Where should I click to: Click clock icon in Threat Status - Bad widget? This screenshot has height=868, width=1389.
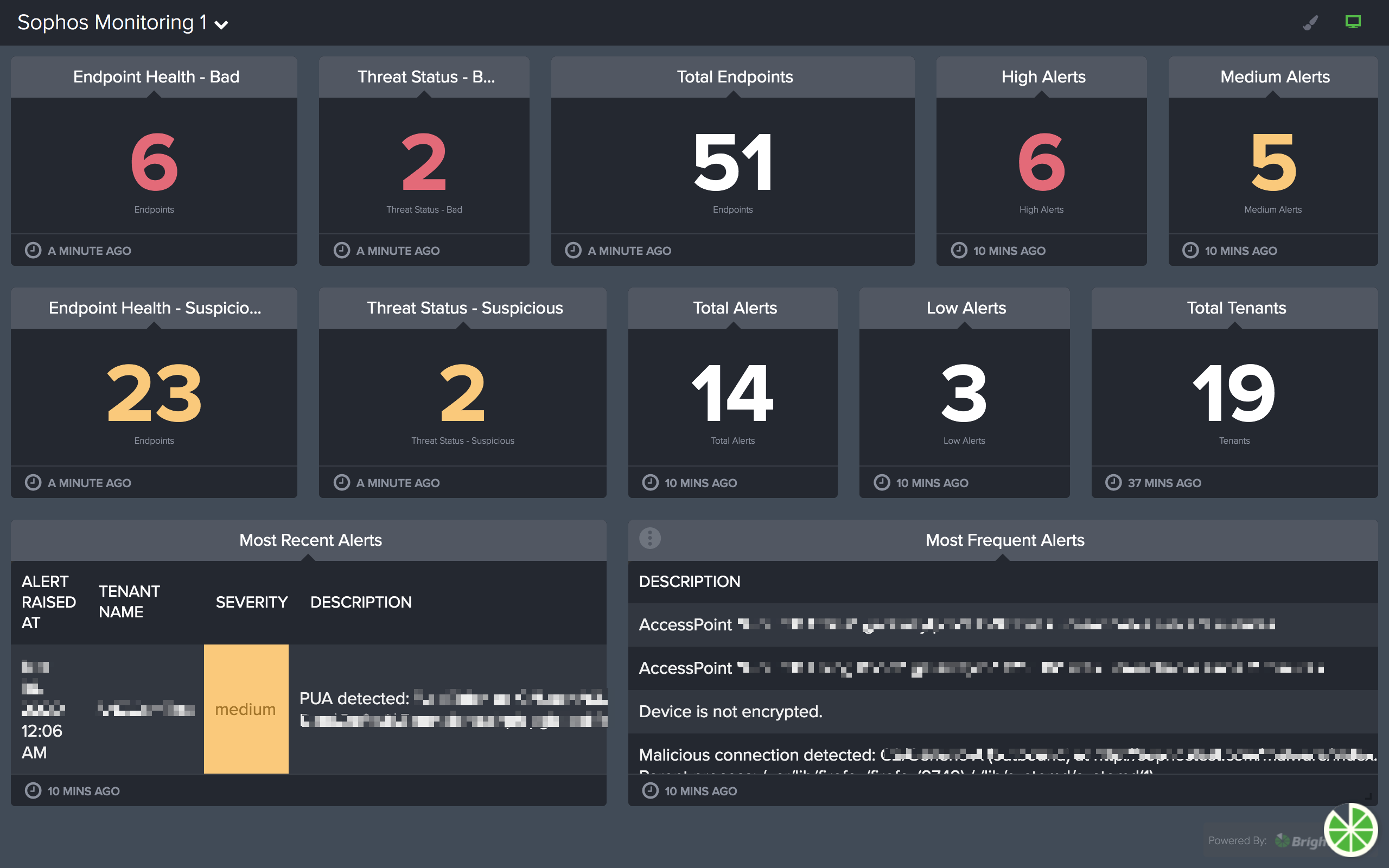(341, 250)
